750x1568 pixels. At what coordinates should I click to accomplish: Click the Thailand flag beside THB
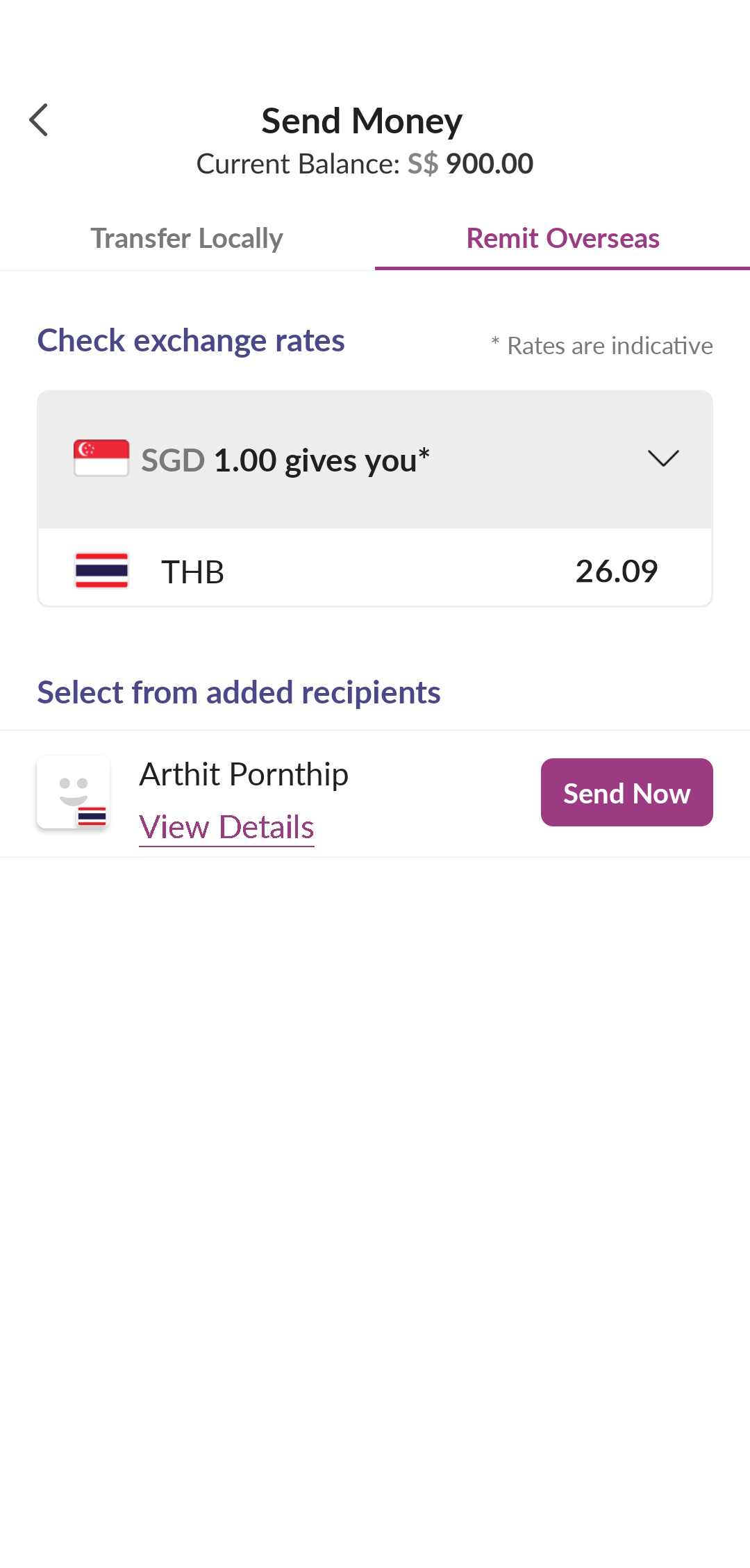click(x=101, y=570)
